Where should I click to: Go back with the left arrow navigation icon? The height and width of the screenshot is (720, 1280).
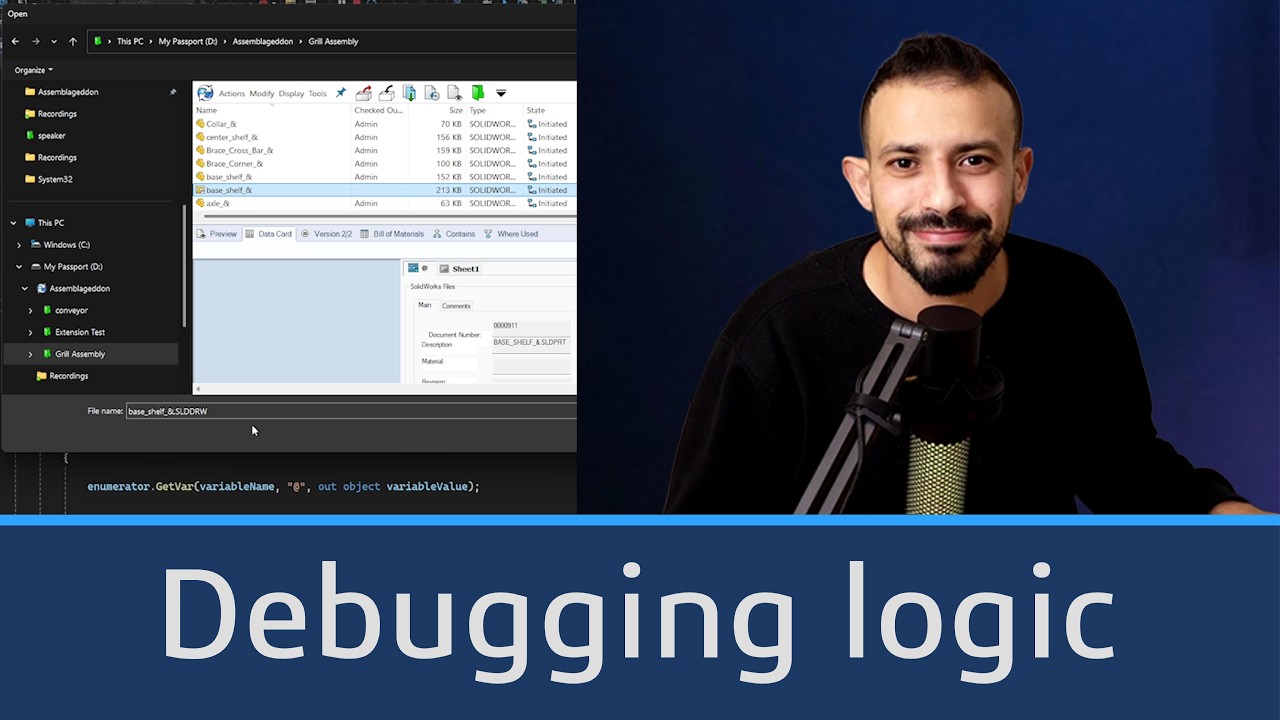(x=15, y=41)
